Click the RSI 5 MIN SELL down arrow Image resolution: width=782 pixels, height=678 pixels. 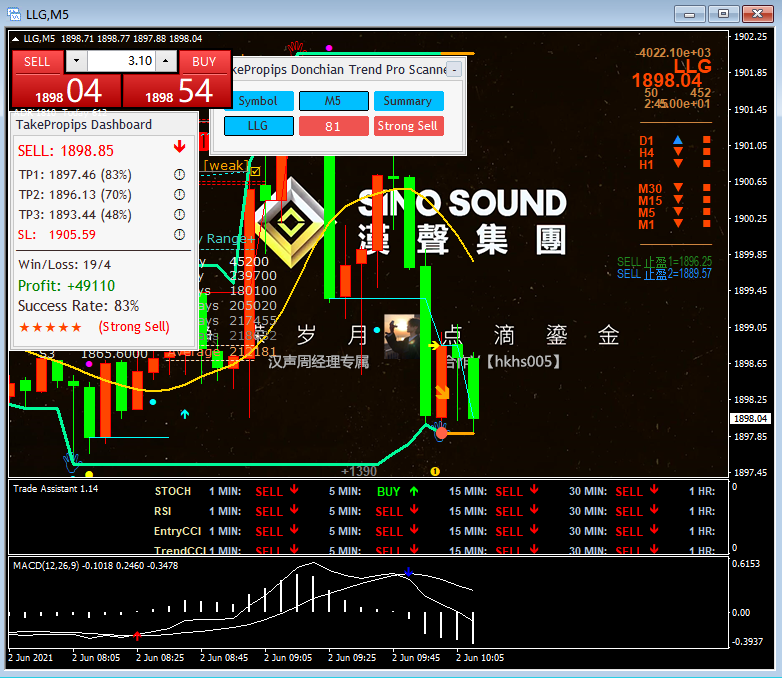414,509
